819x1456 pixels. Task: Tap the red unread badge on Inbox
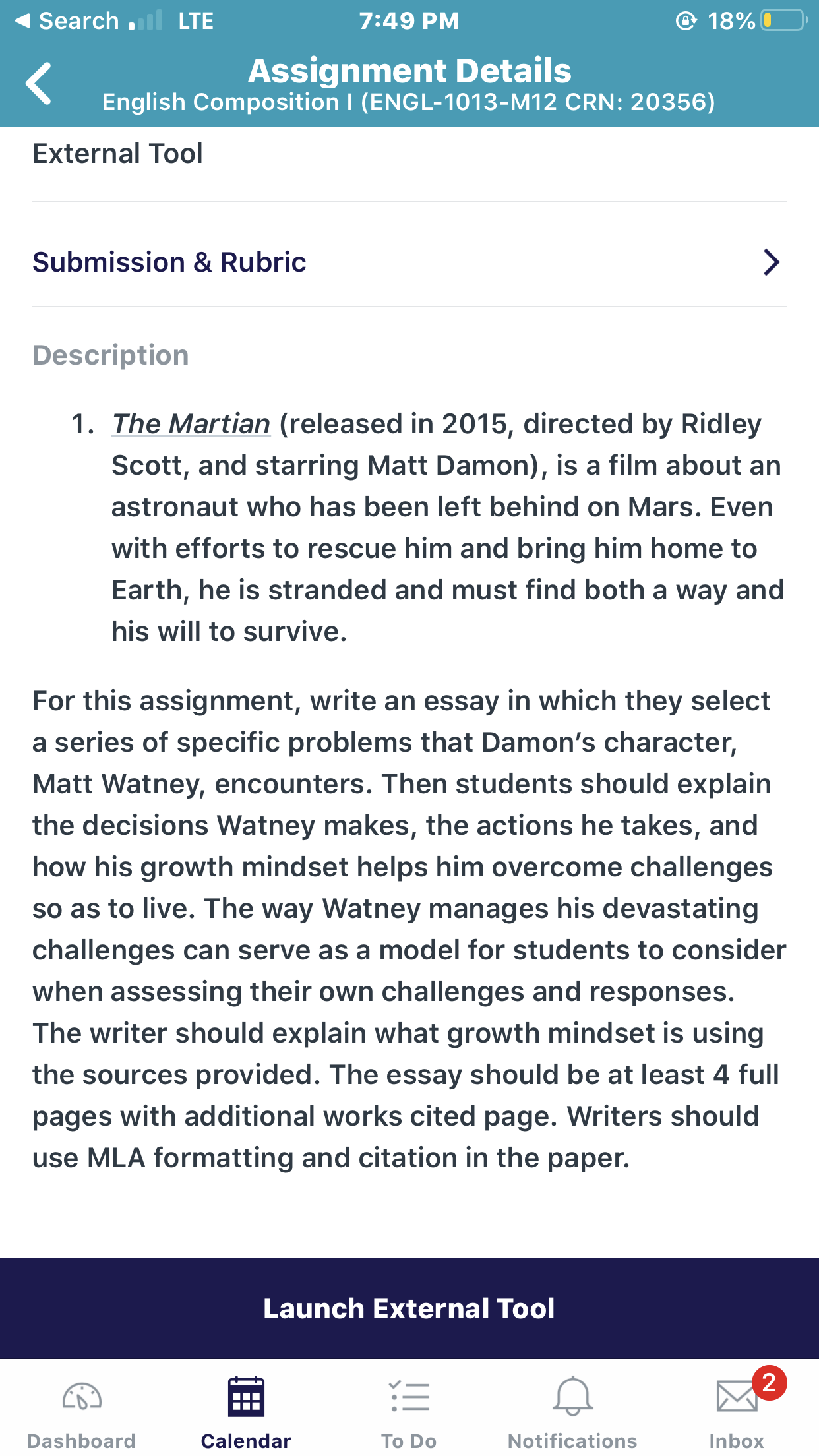coord(769,1382)
